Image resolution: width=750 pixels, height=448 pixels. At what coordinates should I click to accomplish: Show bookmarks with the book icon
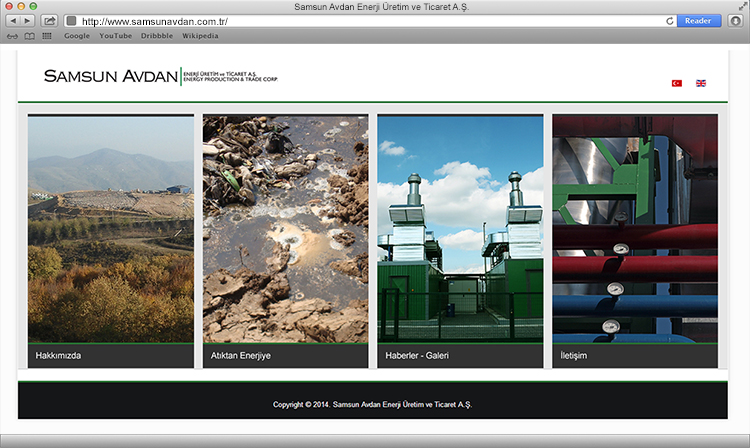pyautogui.click(x=30, y=36)
